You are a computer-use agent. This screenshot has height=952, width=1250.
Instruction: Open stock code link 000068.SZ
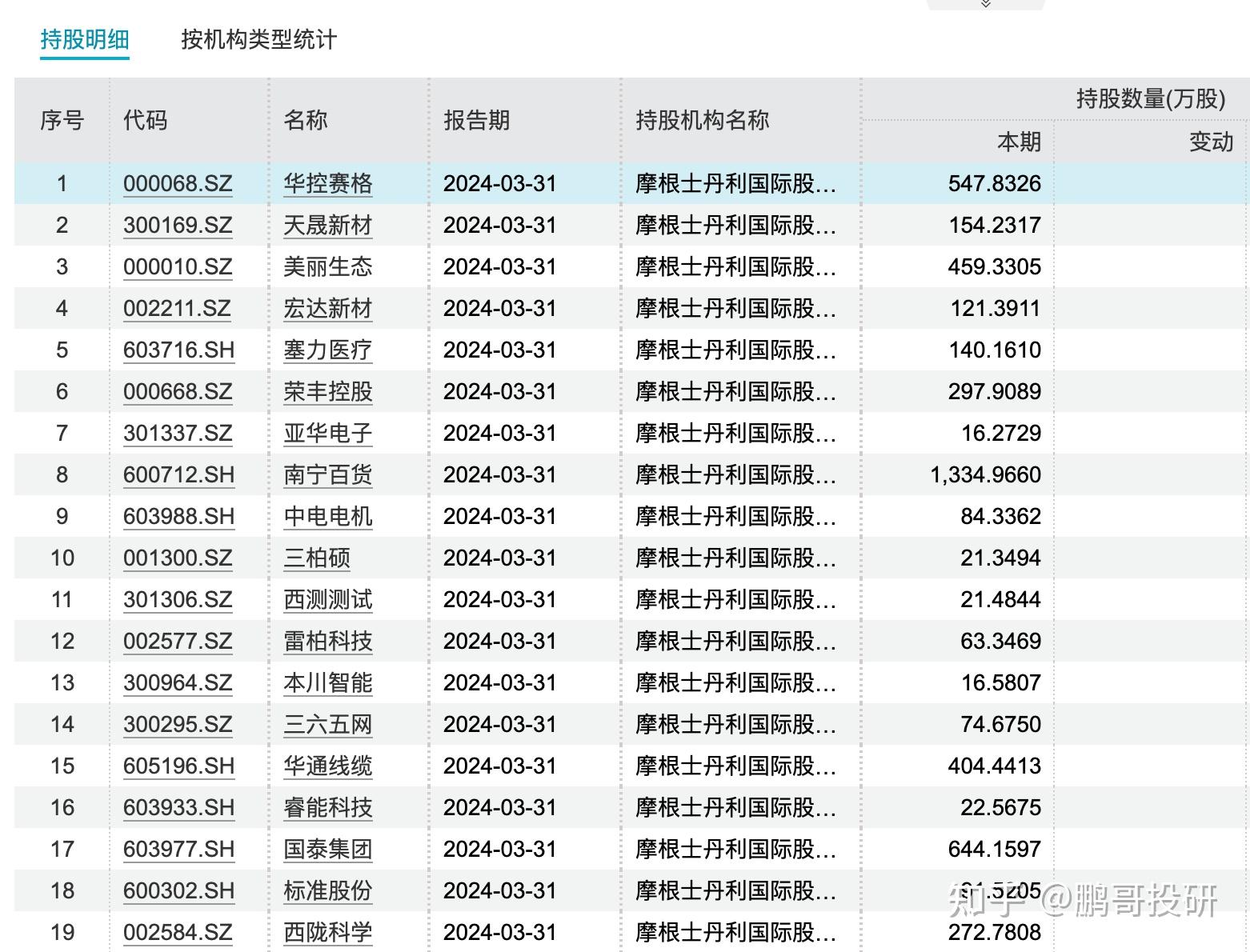point(178,183)
